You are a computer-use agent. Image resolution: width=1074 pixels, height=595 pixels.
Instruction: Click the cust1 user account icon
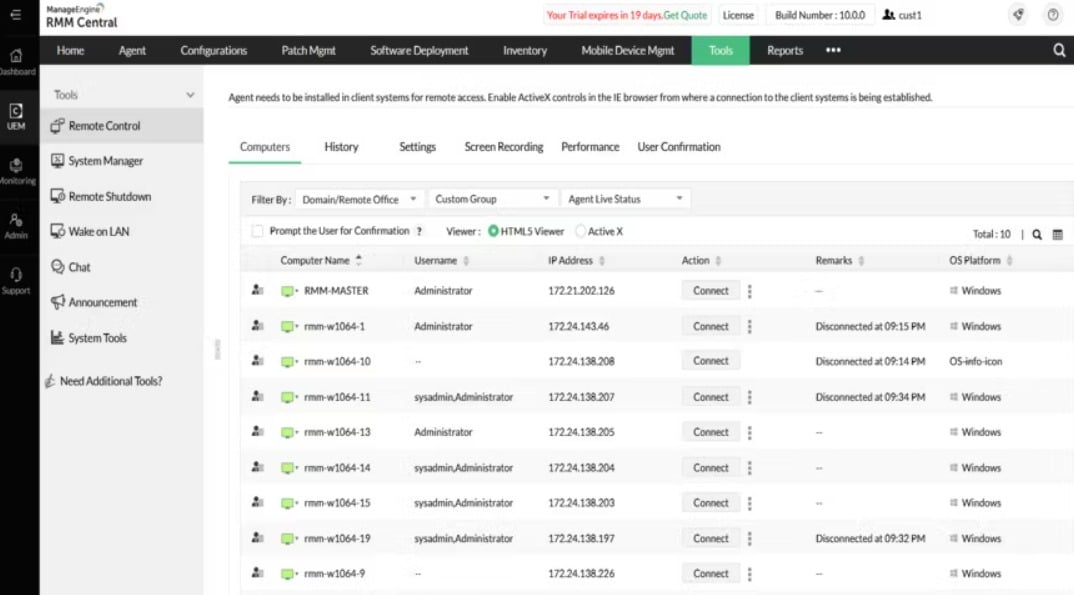tap(888, 14)
